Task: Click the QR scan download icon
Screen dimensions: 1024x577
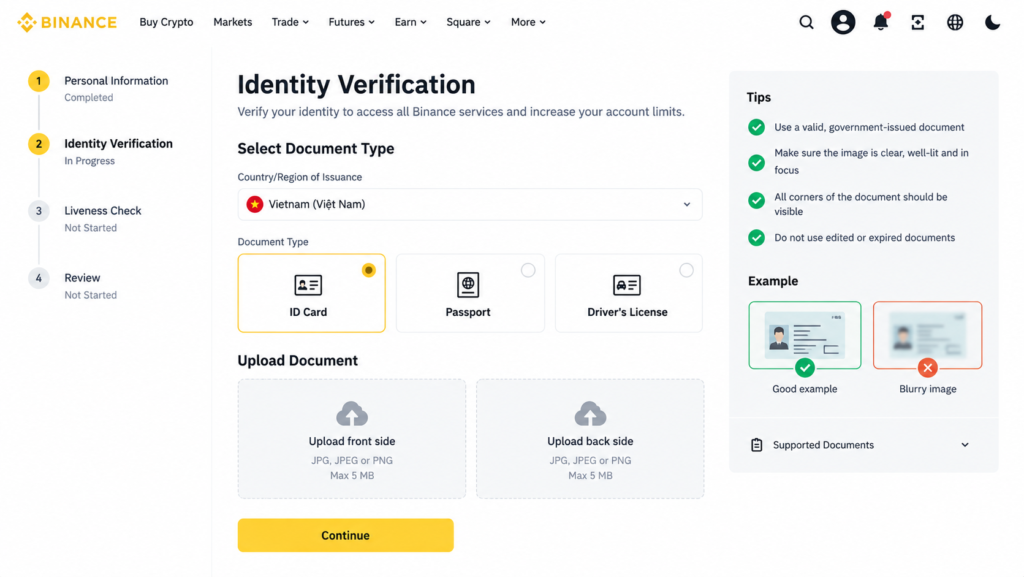Action: click(918, 22)
